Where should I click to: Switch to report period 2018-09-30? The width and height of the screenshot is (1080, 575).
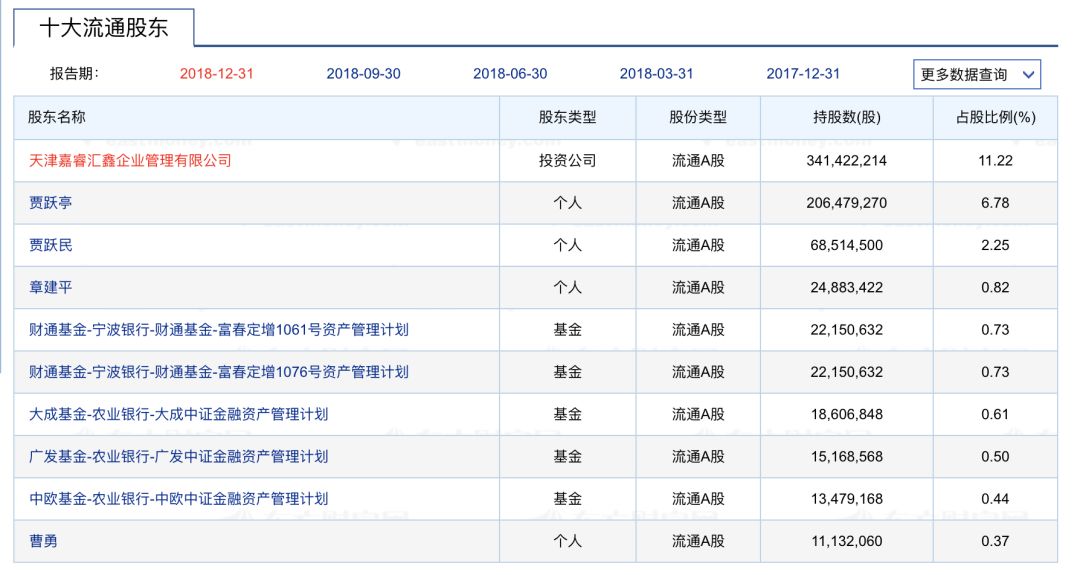[363, 74]
